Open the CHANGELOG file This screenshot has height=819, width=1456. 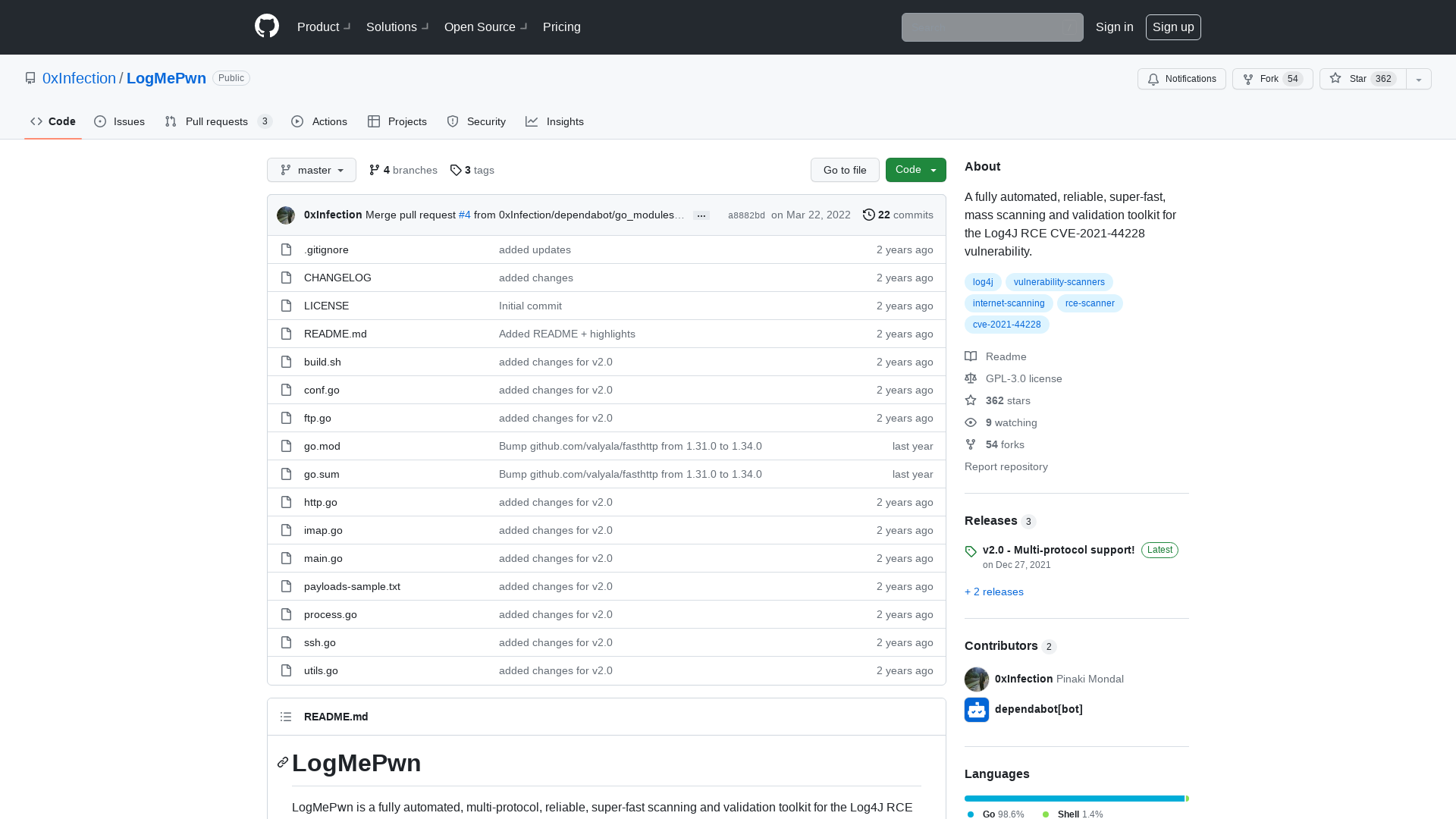click(337, 278)
